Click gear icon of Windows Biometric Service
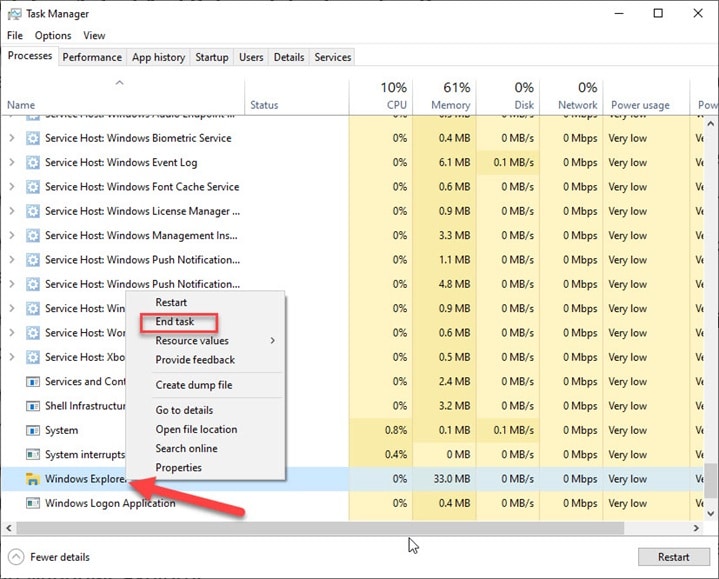The height and width of the screenshot is (579, 719). (x=33, y=138)
